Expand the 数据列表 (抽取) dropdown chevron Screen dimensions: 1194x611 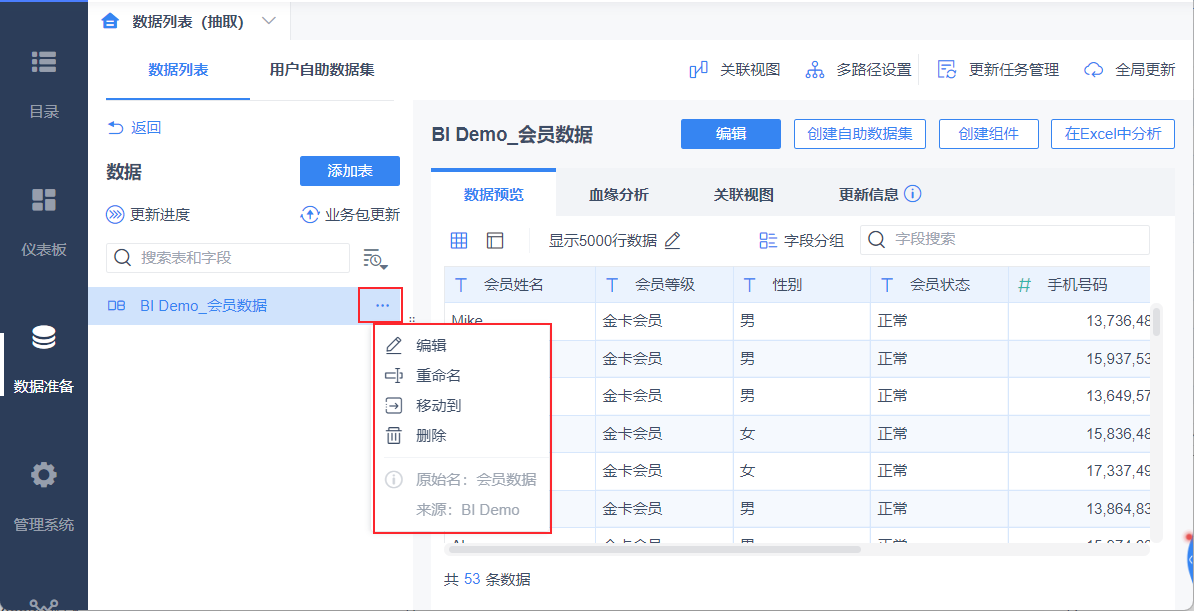[x=268, y=21]
